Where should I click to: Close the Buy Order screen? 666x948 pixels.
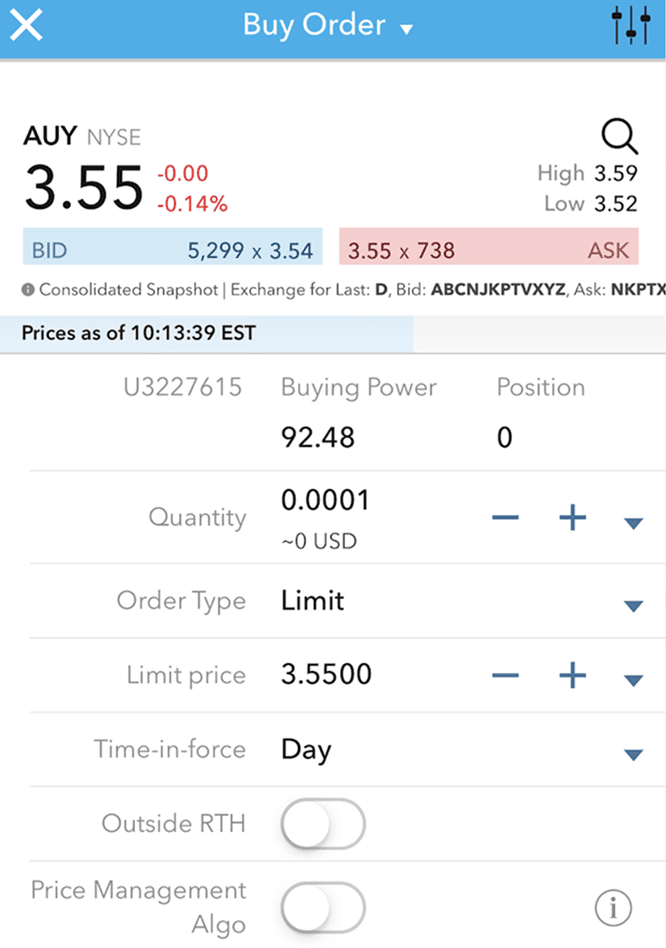(x=26, y=25)
